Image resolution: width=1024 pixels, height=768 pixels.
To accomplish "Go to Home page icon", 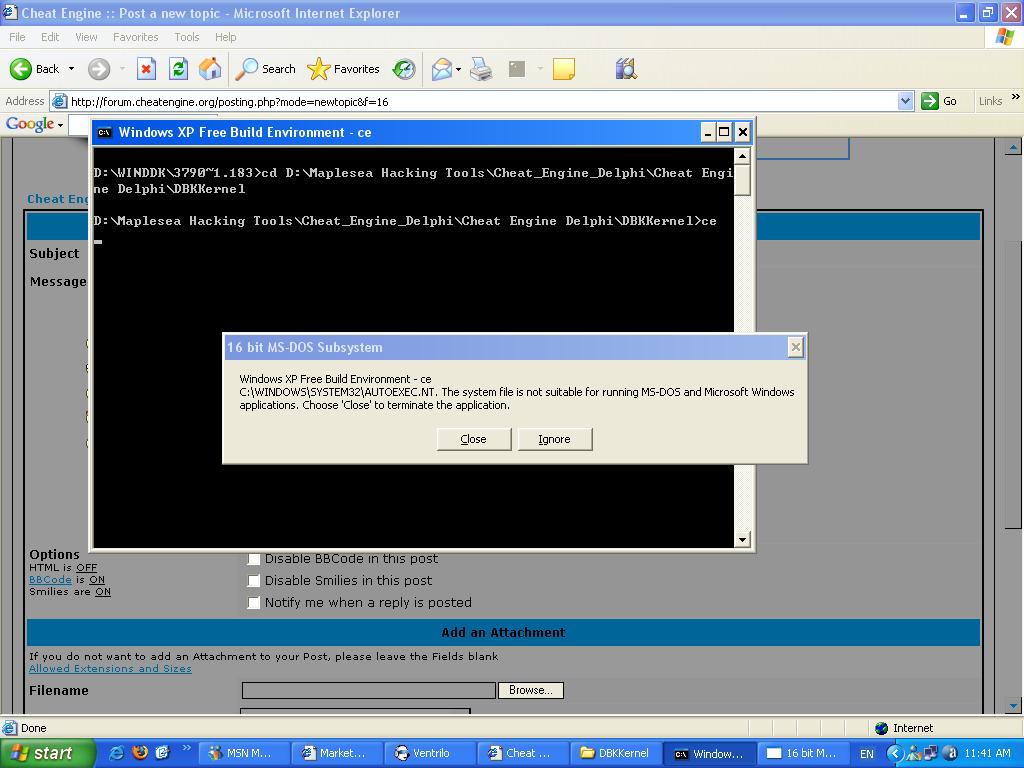I will coord(210,69).
